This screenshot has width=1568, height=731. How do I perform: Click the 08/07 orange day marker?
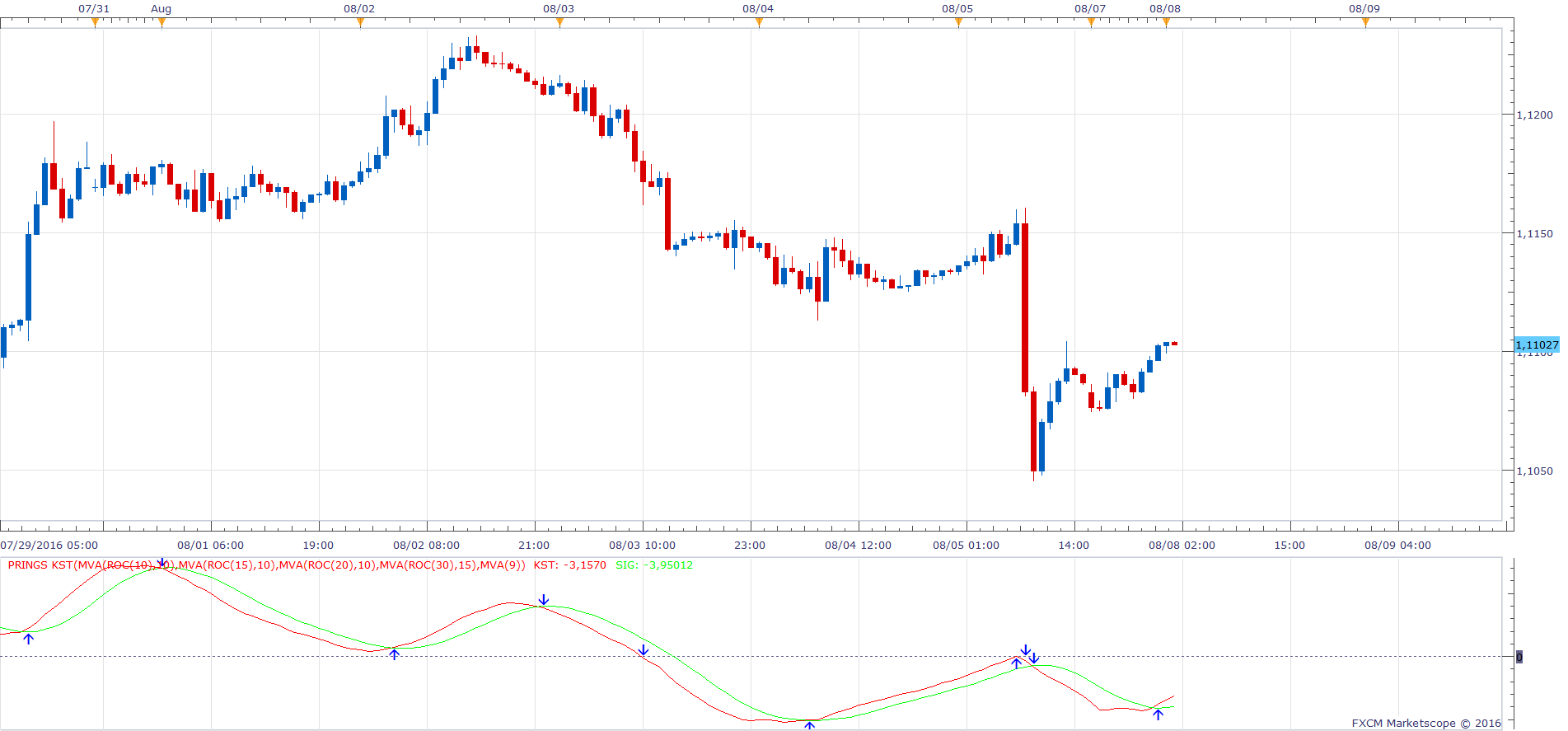pyautogui.click(x=1091, y=23)
